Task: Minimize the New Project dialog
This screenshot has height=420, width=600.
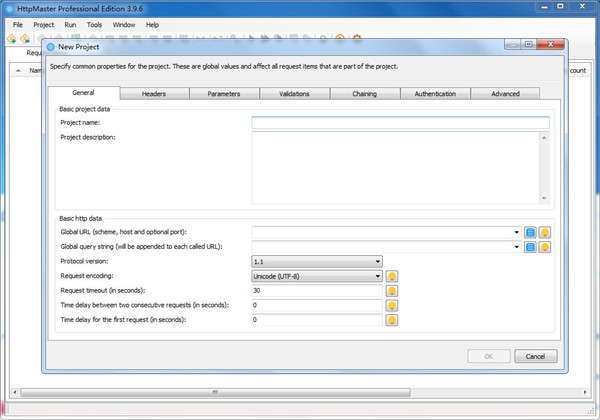Action: click(513, 44)
